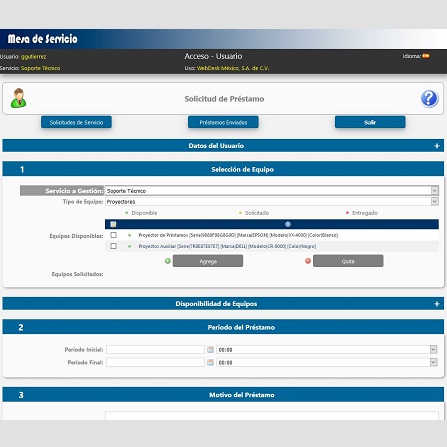Click the user avatar icon

point(18,98)
